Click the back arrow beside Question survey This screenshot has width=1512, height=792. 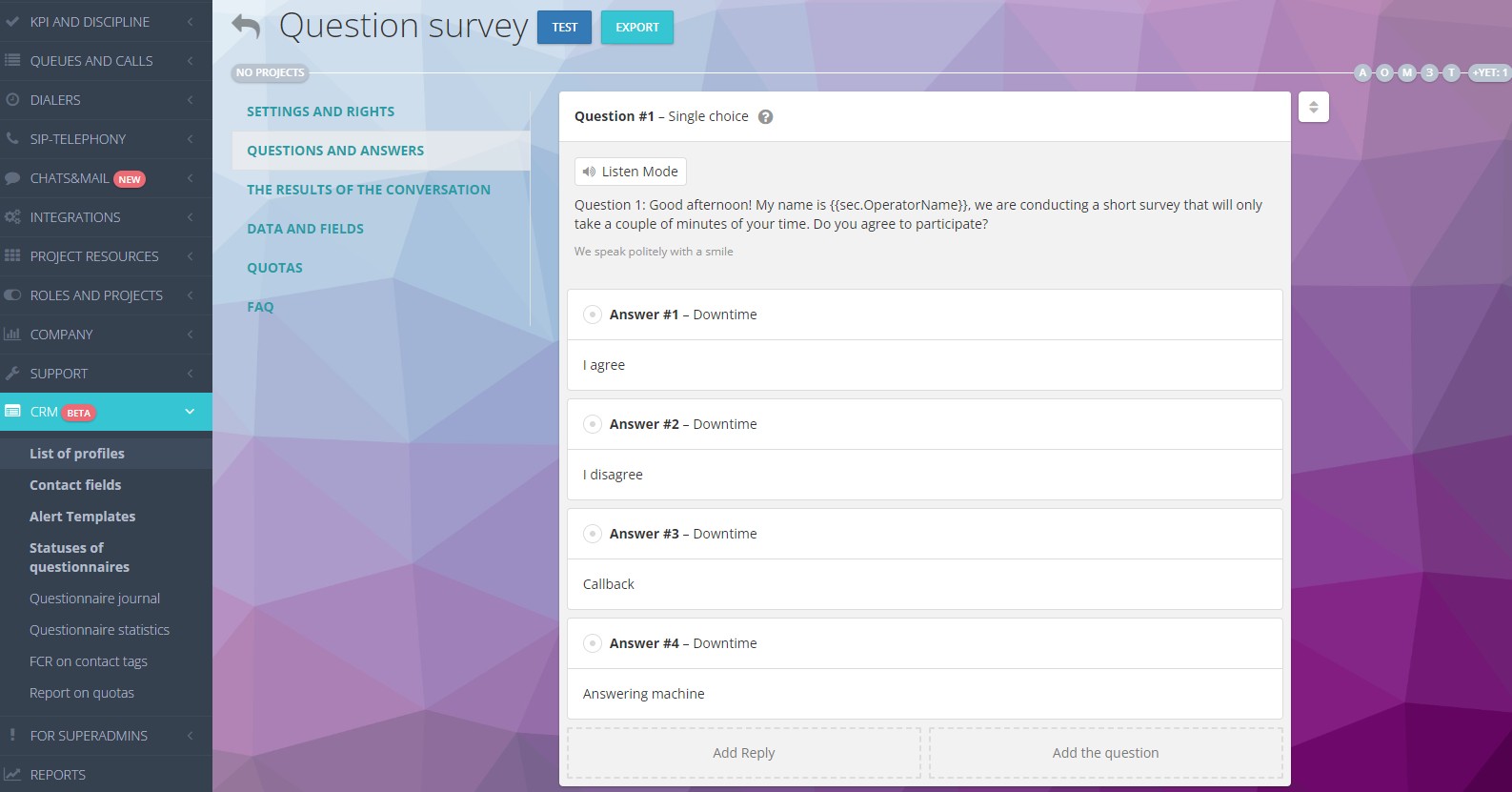[246, 27]
